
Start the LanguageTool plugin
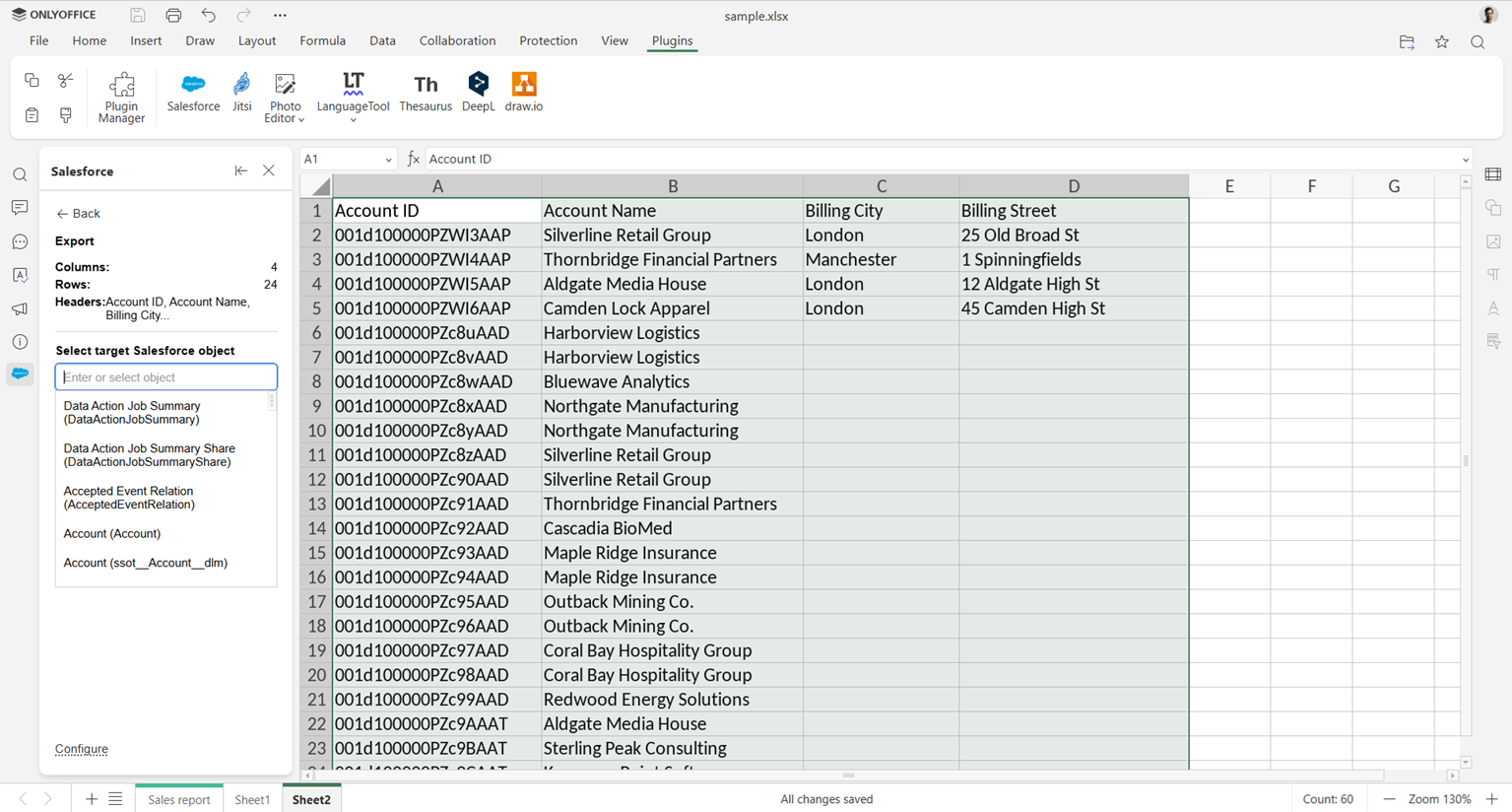pyautogui.click(x=353, y=91)
